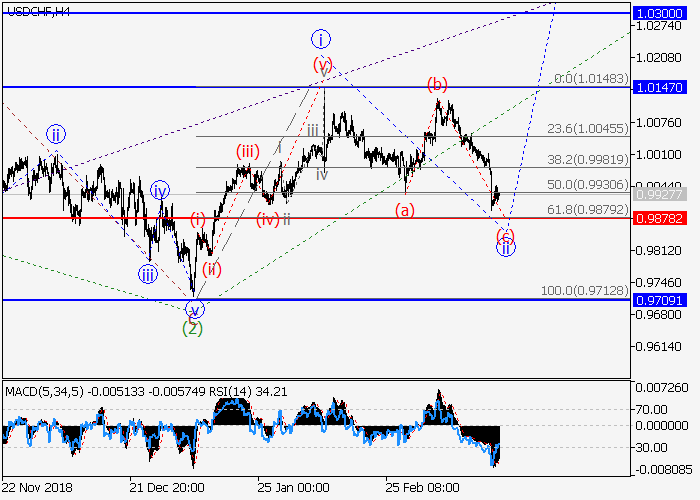The image size is (700, 500).
Task: Click the 25 Jan 00:00 date marker
Action: [293, 488]
